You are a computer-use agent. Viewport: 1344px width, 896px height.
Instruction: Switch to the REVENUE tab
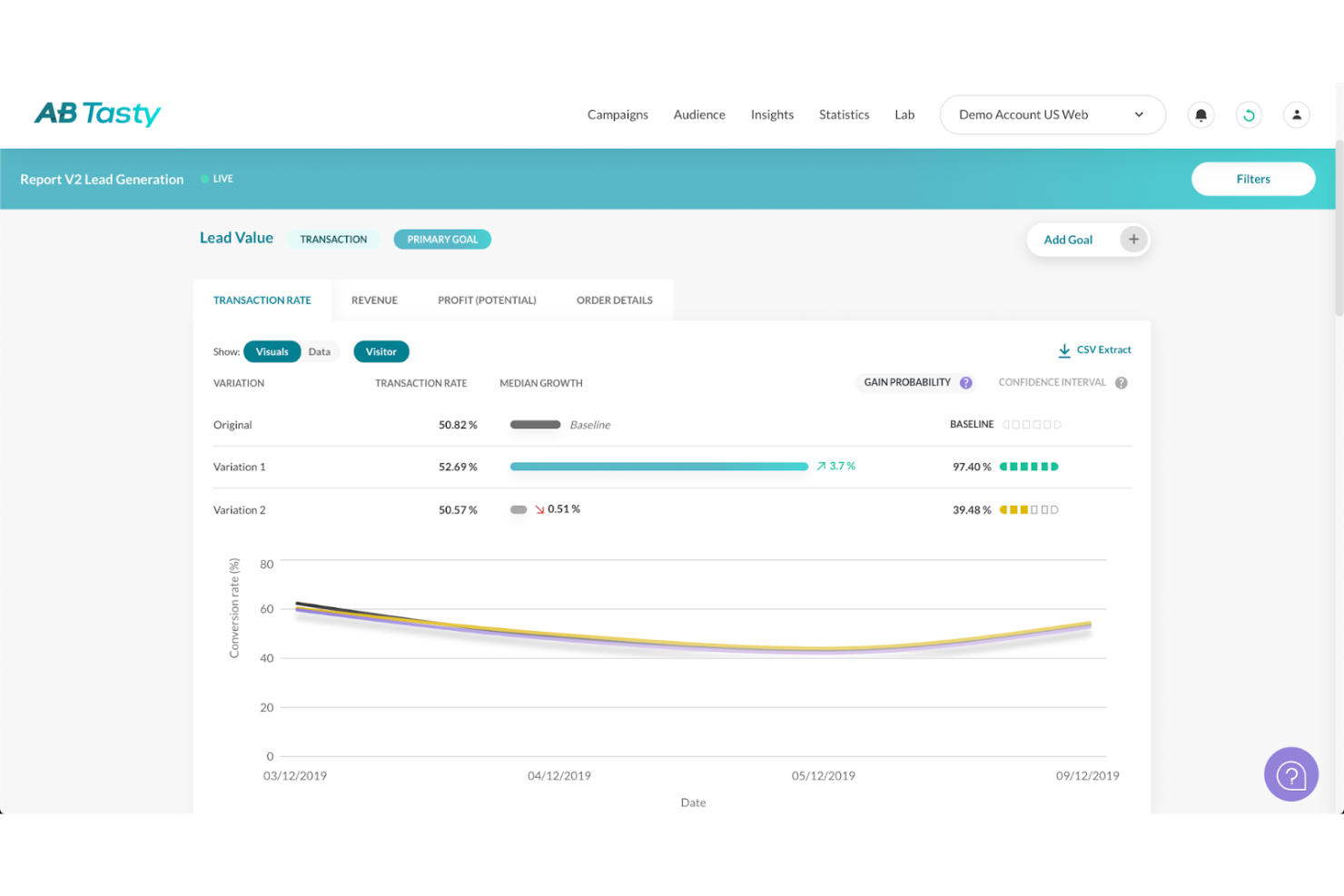[375, 300]
